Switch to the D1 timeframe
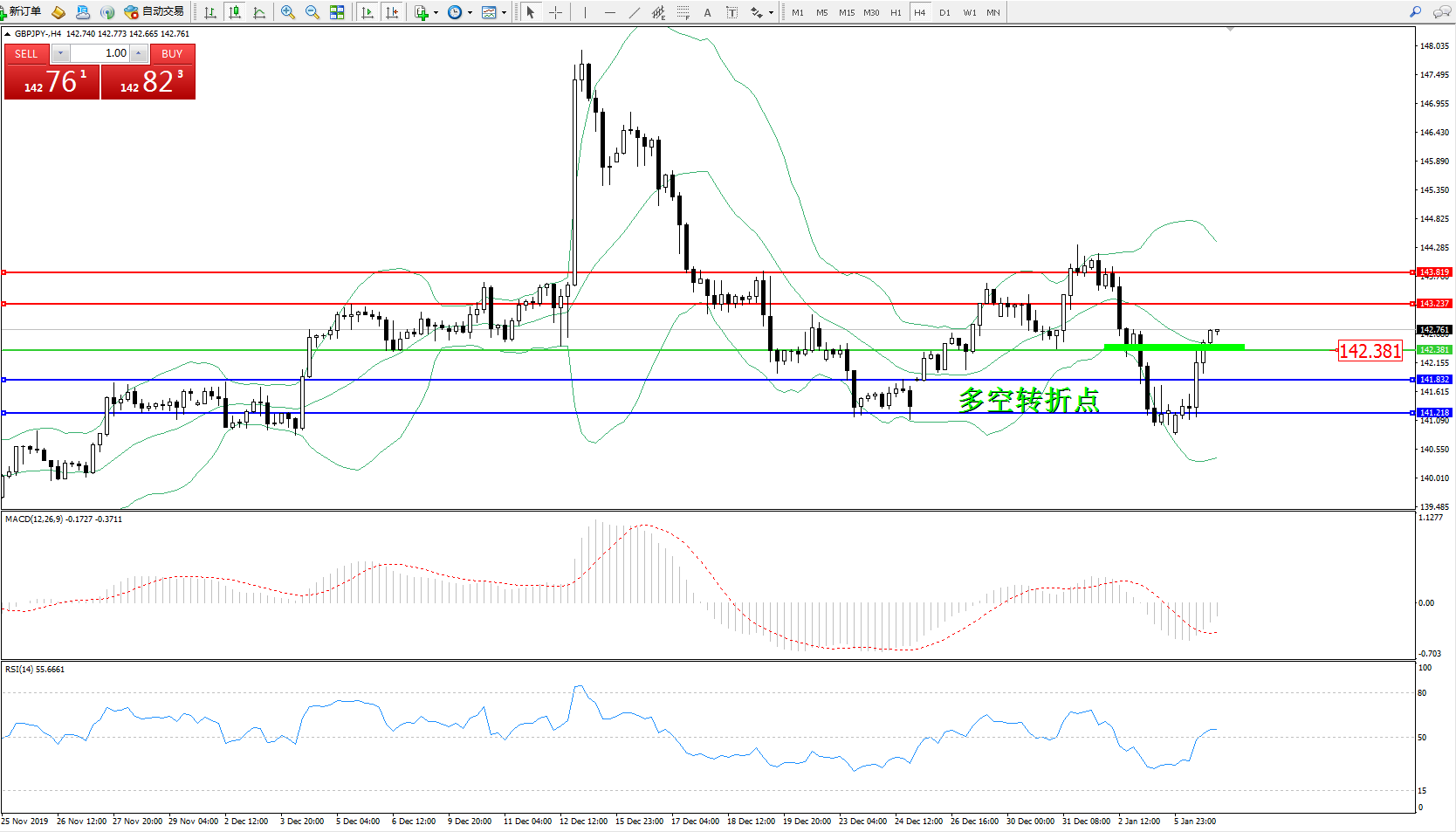This screenshot has height=832, width=1456. tap(944, 12)
